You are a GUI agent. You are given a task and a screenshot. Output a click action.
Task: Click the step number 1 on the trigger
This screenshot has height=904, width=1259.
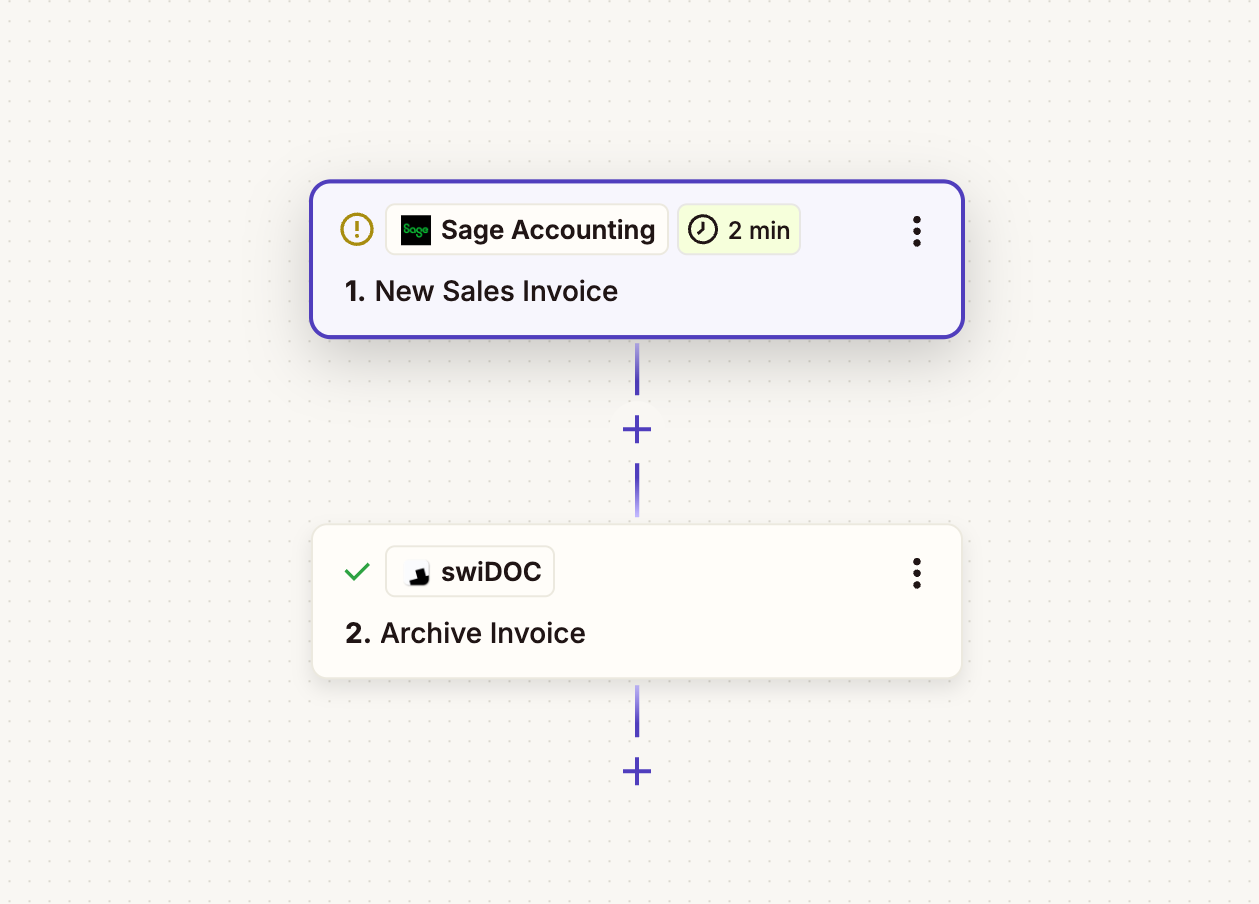click(x=355, y=291)
